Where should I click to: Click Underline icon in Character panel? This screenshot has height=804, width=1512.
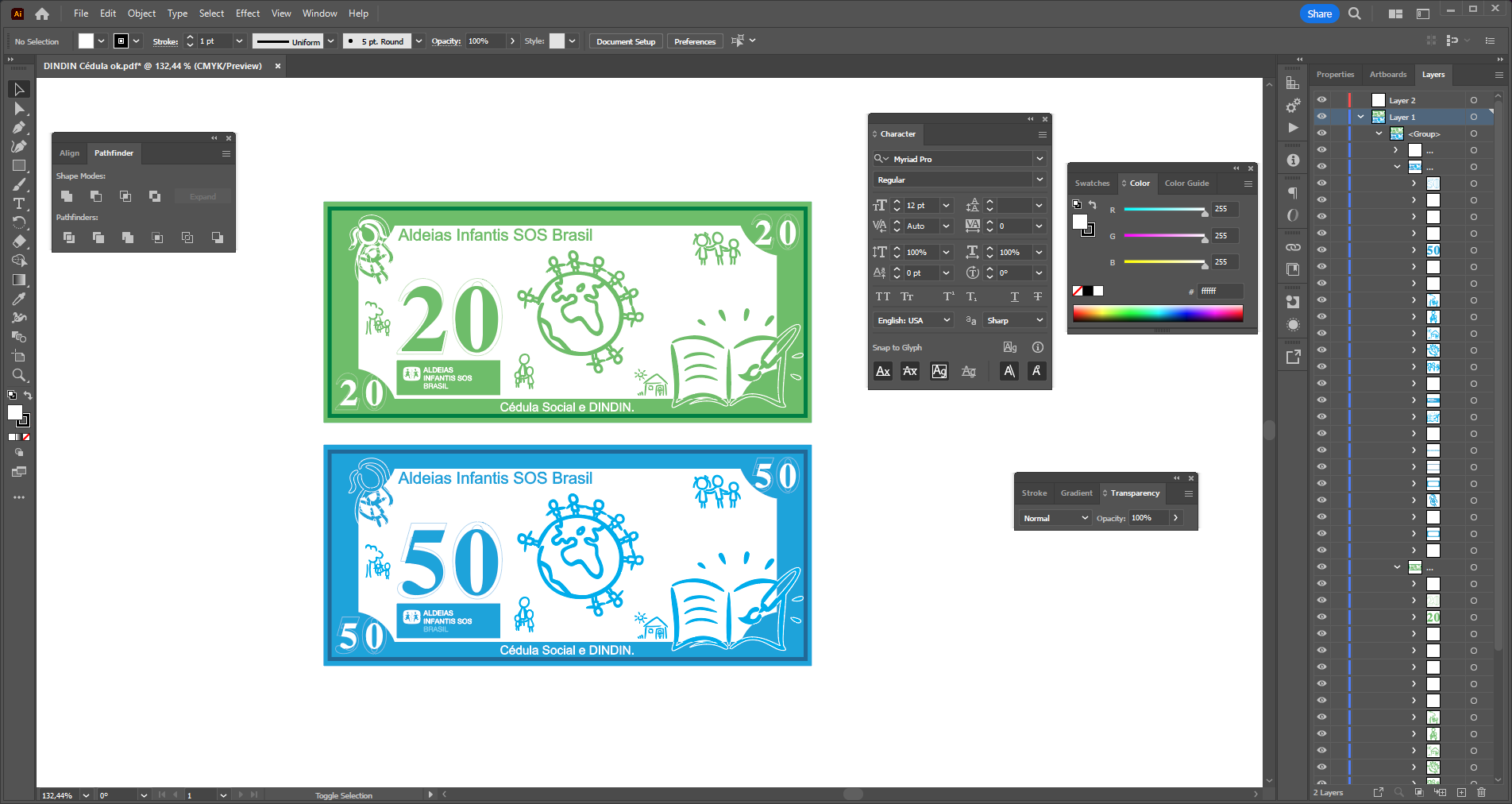click(x=1014, y=297)
